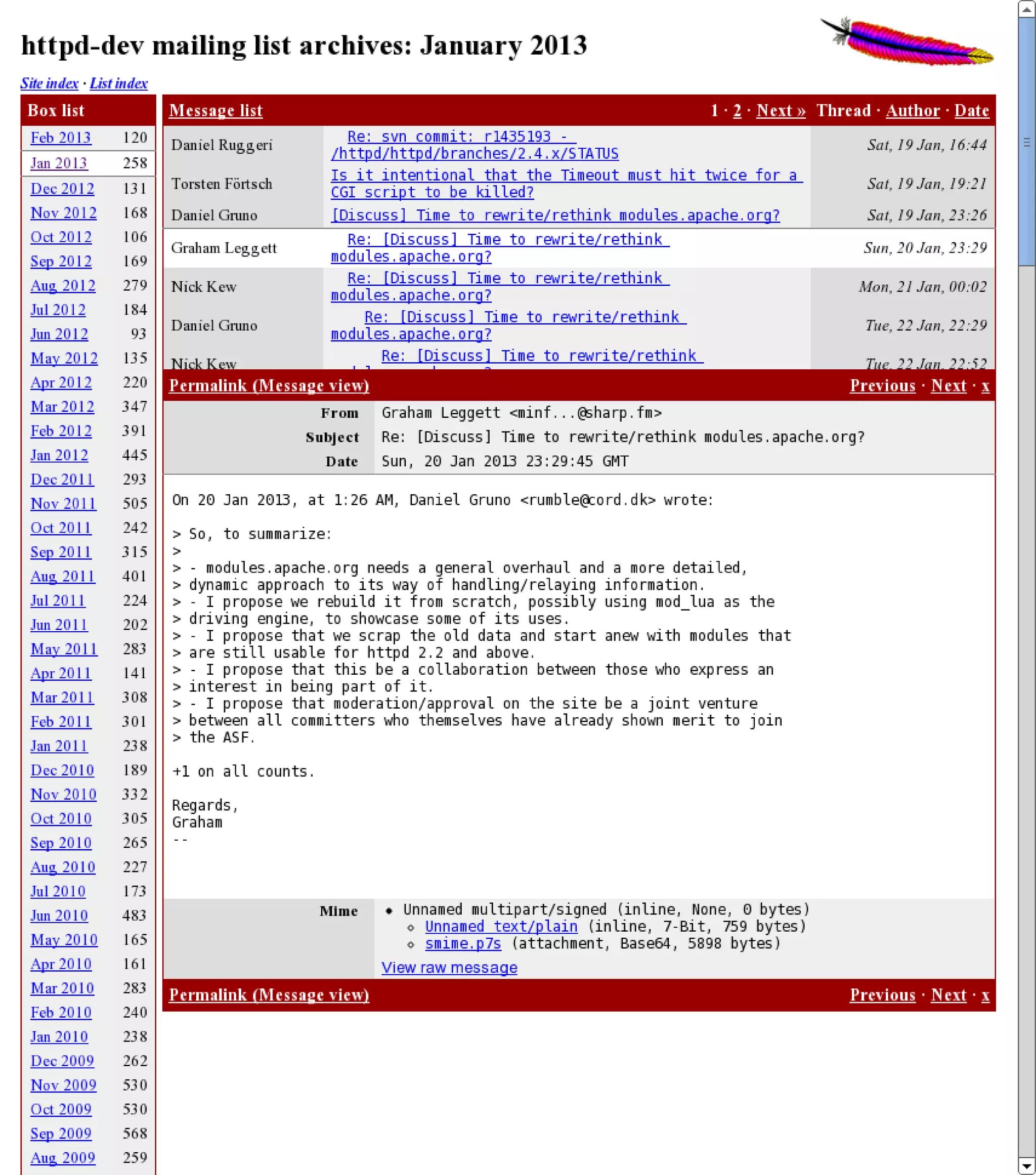Select the Dec 2012 mailbox
Viewport: 1036px width, 1175px height.
[x=62, y=189]
